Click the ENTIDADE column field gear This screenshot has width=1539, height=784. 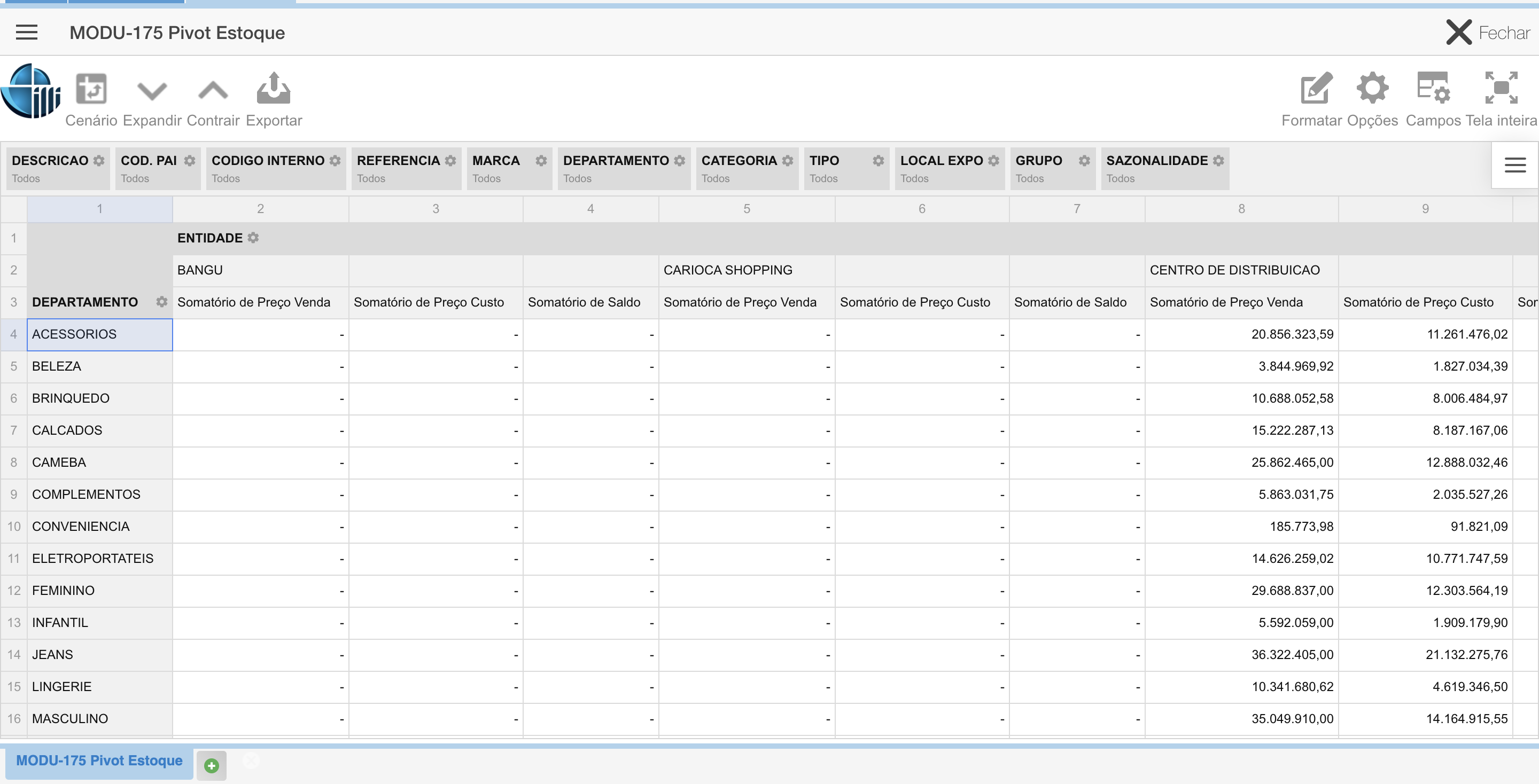tap(253, 238)
